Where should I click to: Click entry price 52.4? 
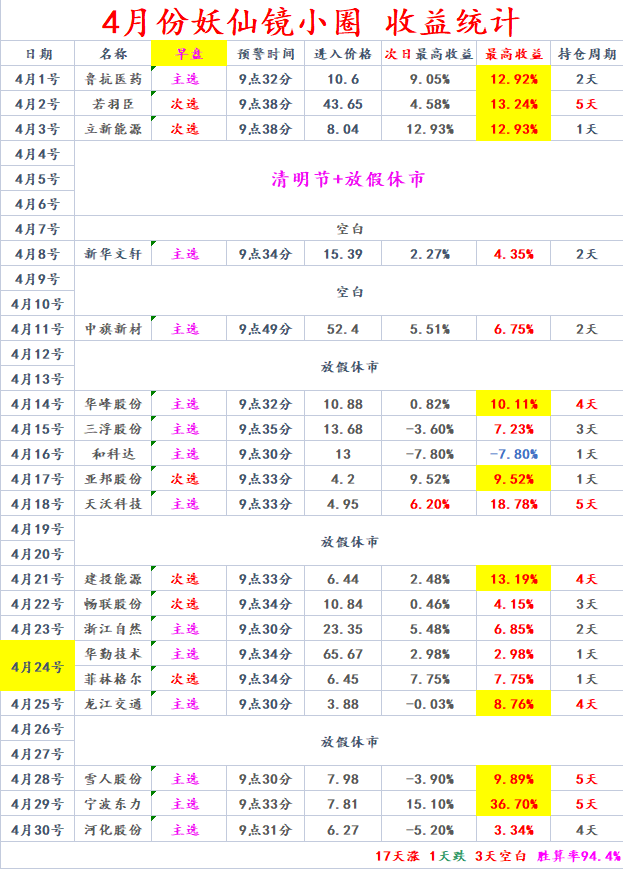point(343,329)
